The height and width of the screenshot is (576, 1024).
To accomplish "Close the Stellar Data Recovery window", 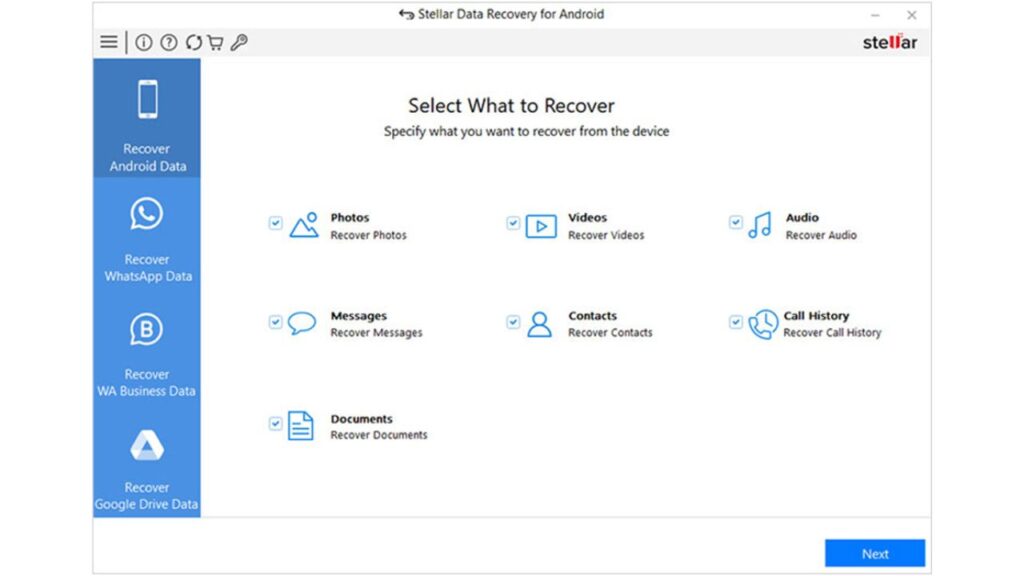I will point(912,15).
